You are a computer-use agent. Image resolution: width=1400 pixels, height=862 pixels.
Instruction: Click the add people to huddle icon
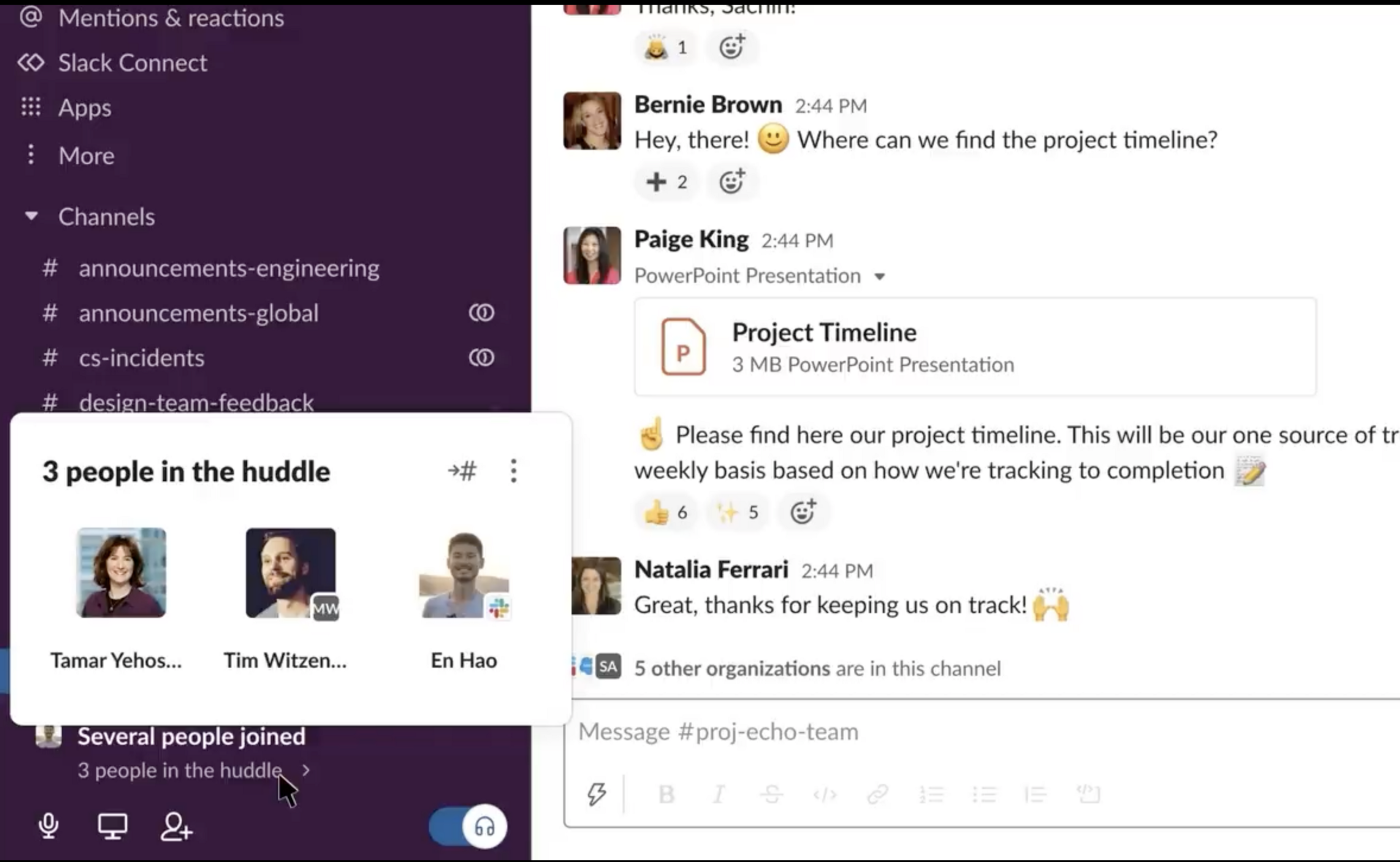176,826
